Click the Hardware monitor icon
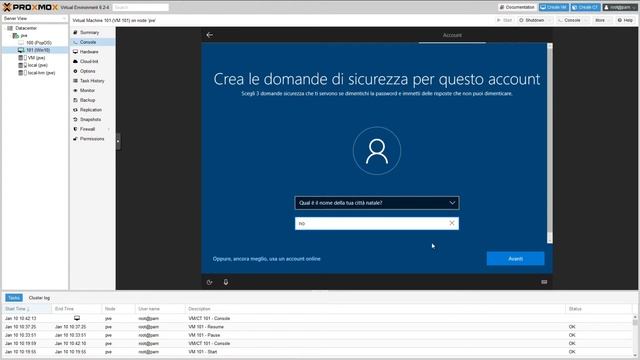Image resolution: width=640 pixels, height=360 pixels. tap(75, 52)
